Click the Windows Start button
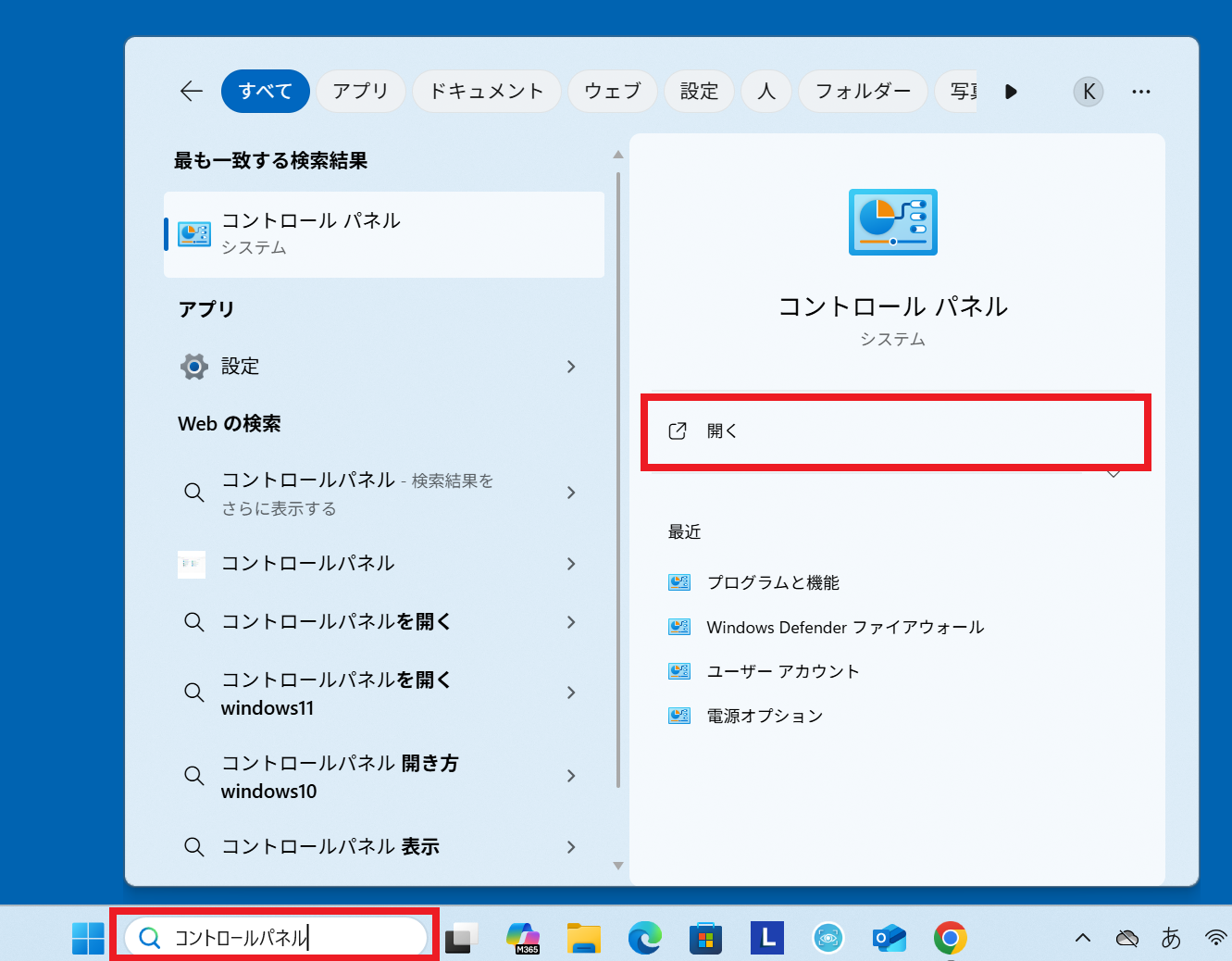 [87, 937]
